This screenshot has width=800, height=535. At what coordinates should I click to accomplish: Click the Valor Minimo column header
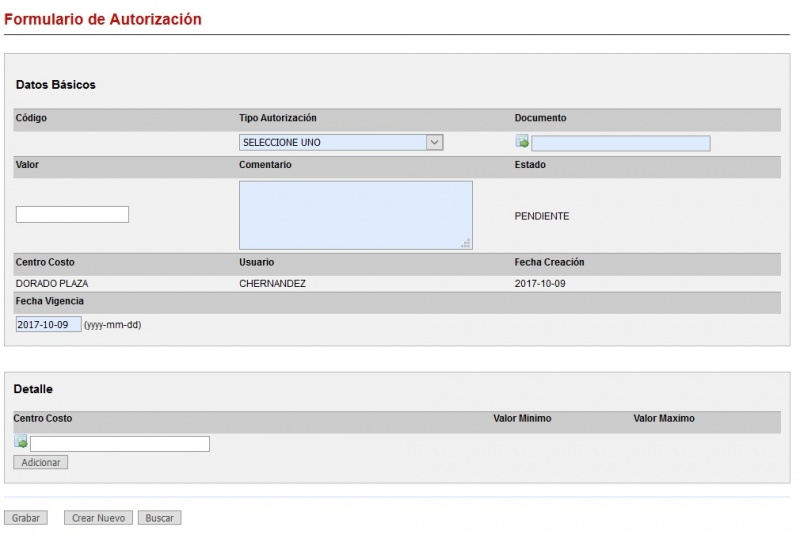pos(522,418)
